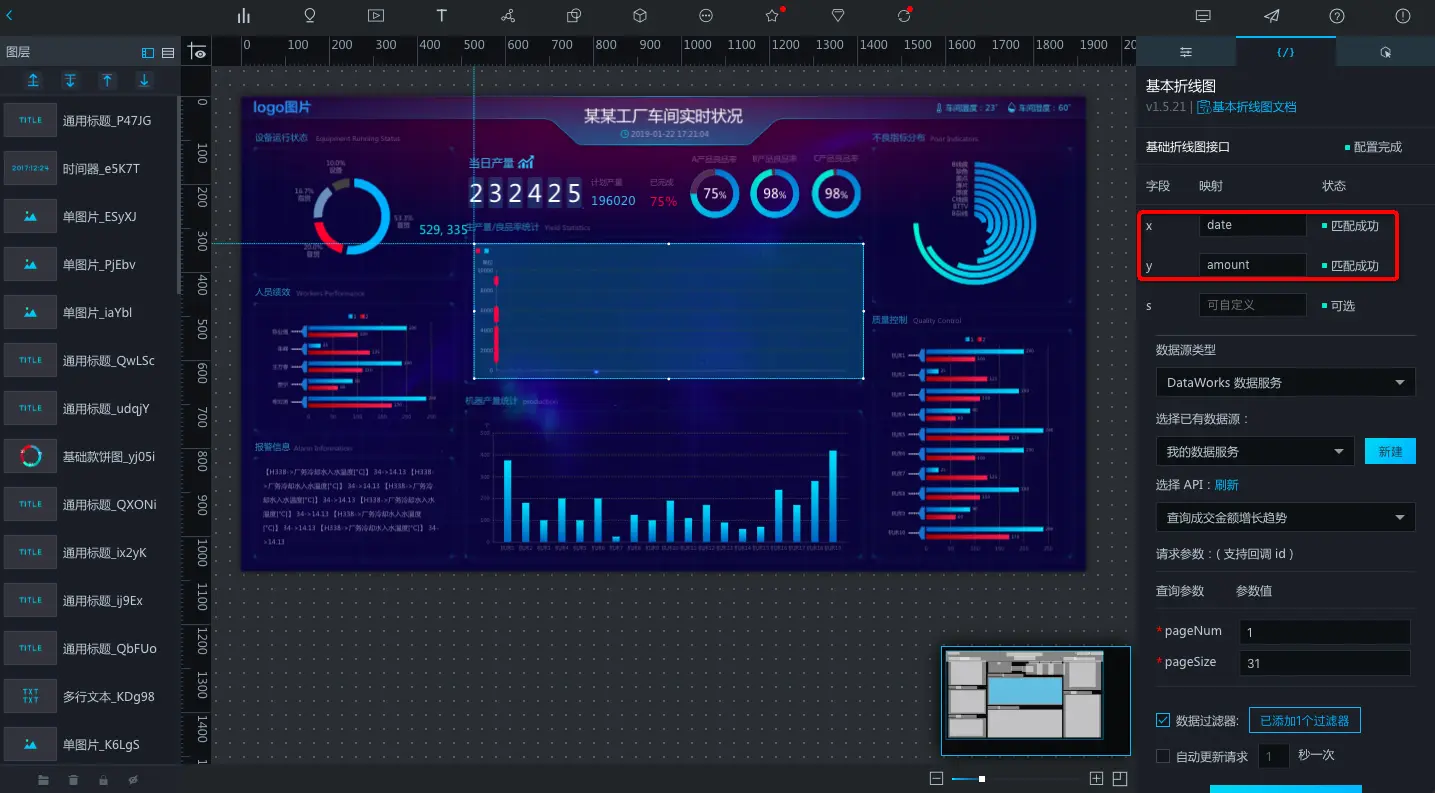Open the overlapping shapes material components menu
The image size is (1435, 793).
574,16
